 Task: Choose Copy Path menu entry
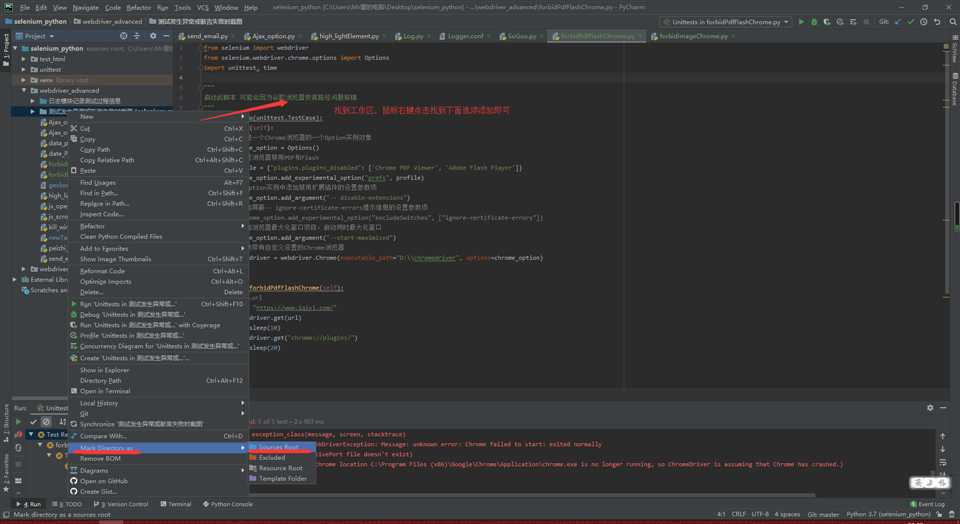coord(159,149)
